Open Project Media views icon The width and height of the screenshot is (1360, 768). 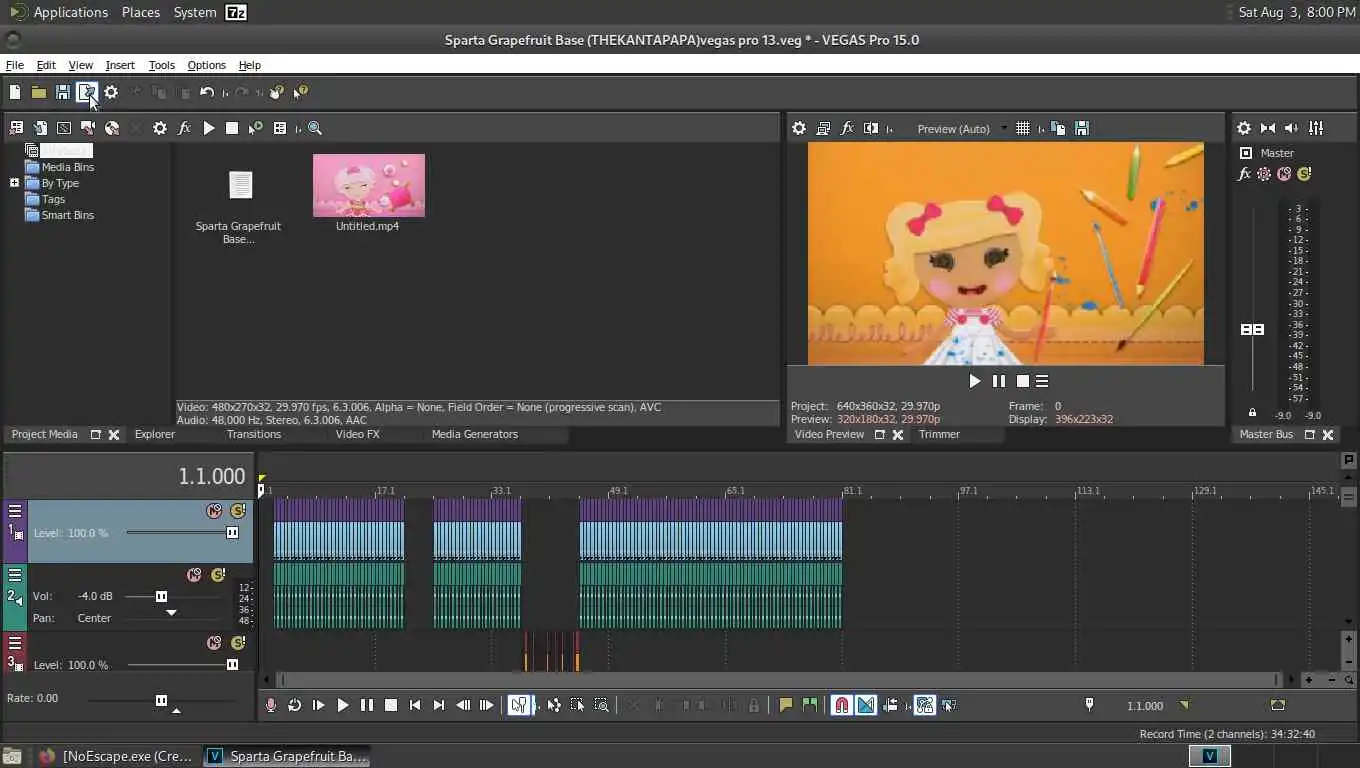[x=280, y=128]
